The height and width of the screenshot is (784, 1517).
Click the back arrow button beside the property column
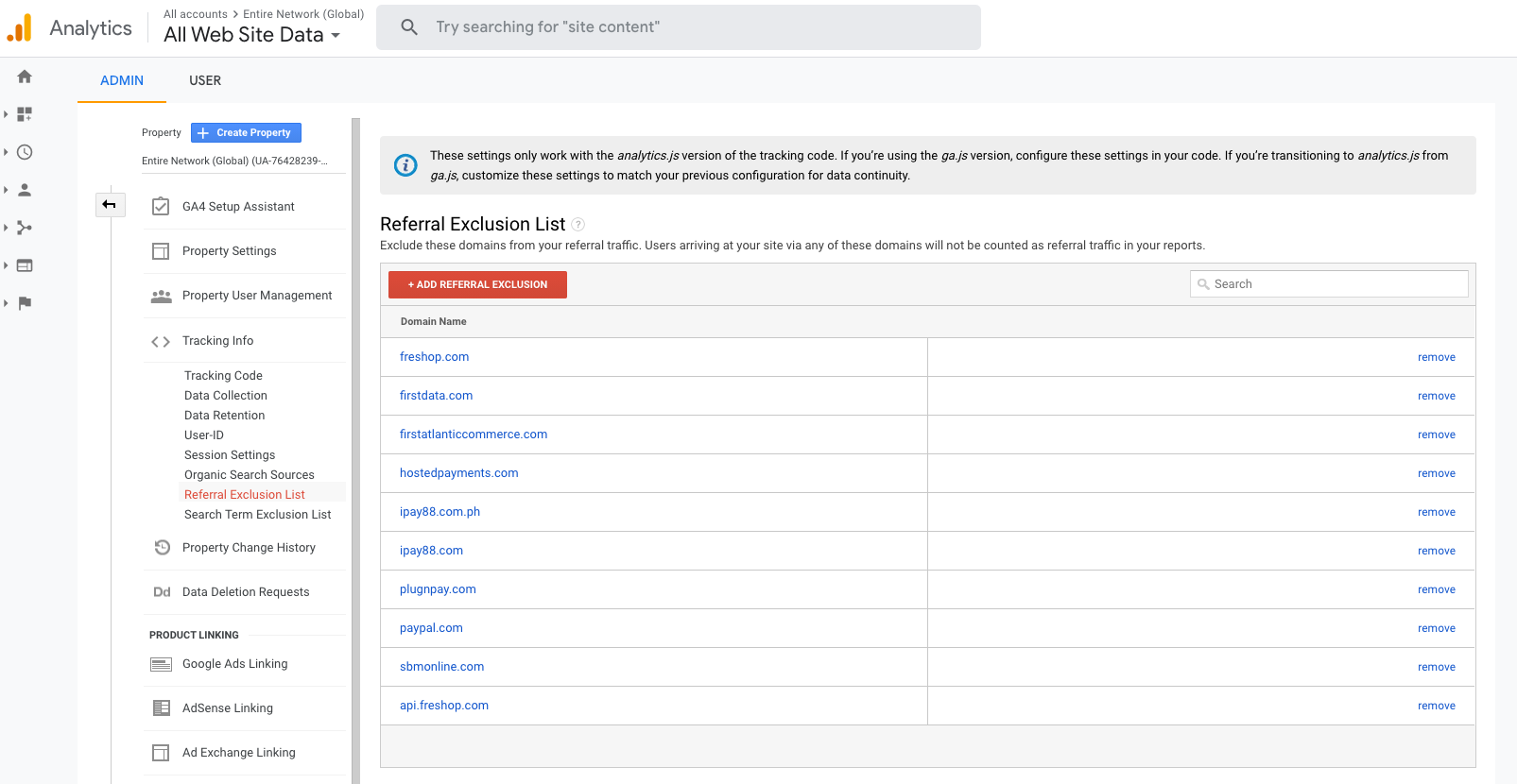110,204
